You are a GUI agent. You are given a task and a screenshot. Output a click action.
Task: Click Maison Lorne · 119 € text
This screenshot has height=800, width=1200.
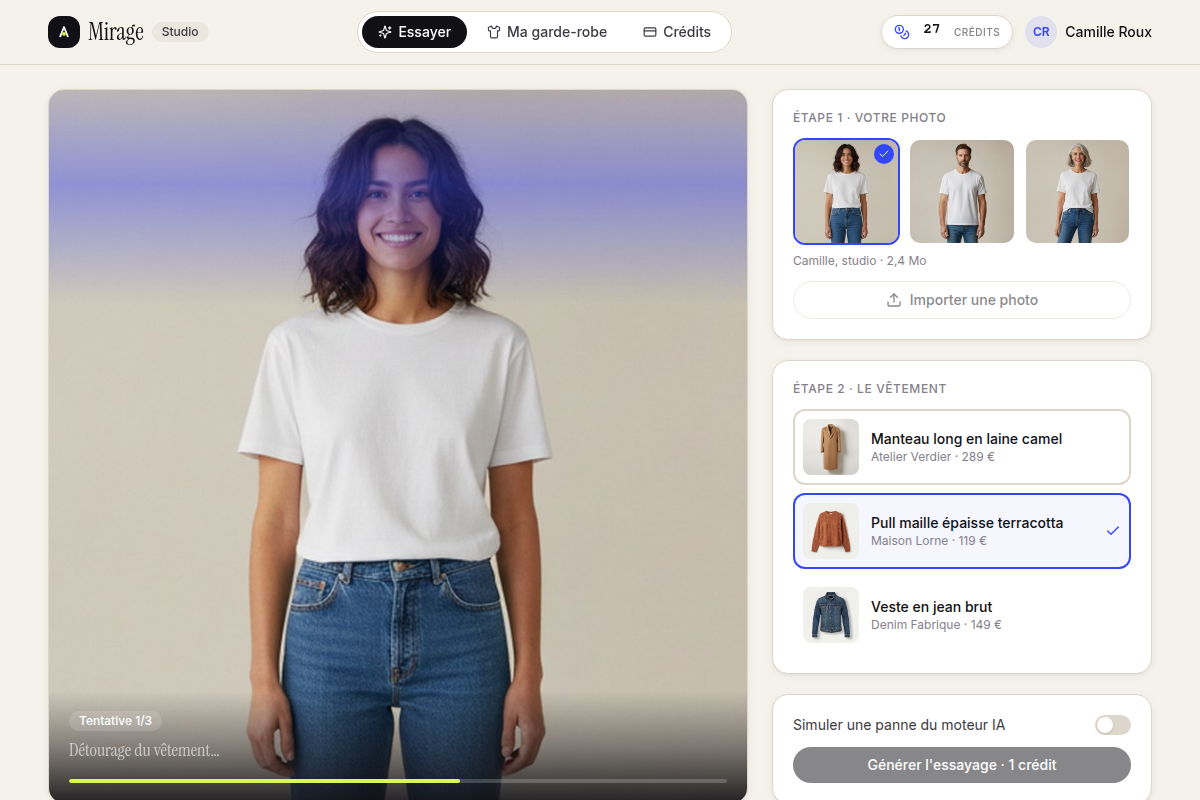[929, 541]
